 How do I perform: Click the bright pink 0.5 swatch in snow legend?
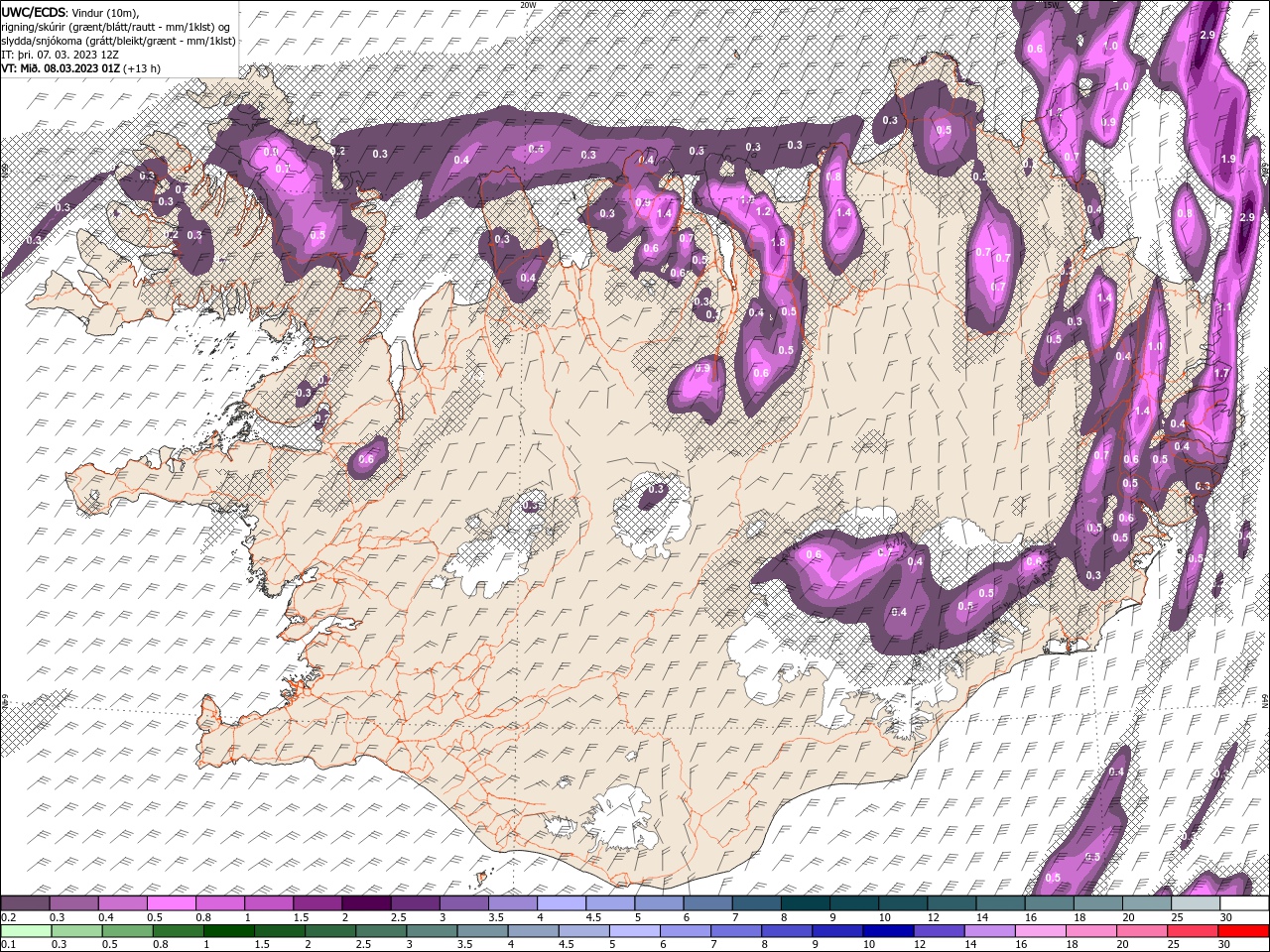pyautogui.click(x=171, y=903)
